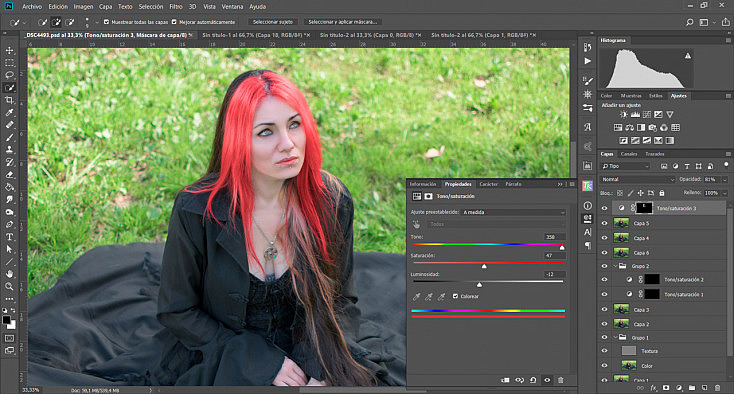Enable Muestrear todas las capas checkbox

(x=106, y=22)
